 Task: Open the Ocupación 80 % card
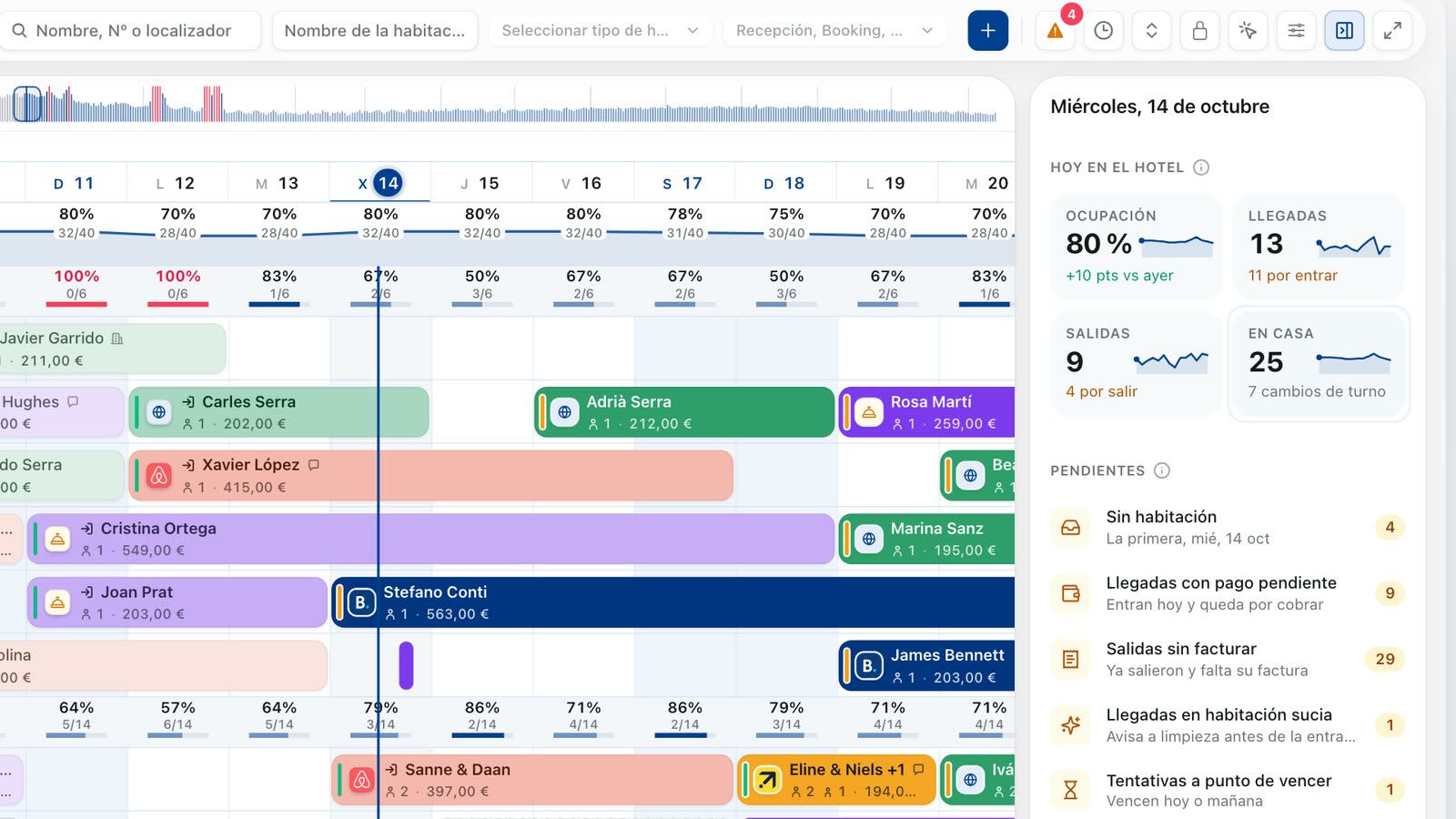[x=1137, y=246]
